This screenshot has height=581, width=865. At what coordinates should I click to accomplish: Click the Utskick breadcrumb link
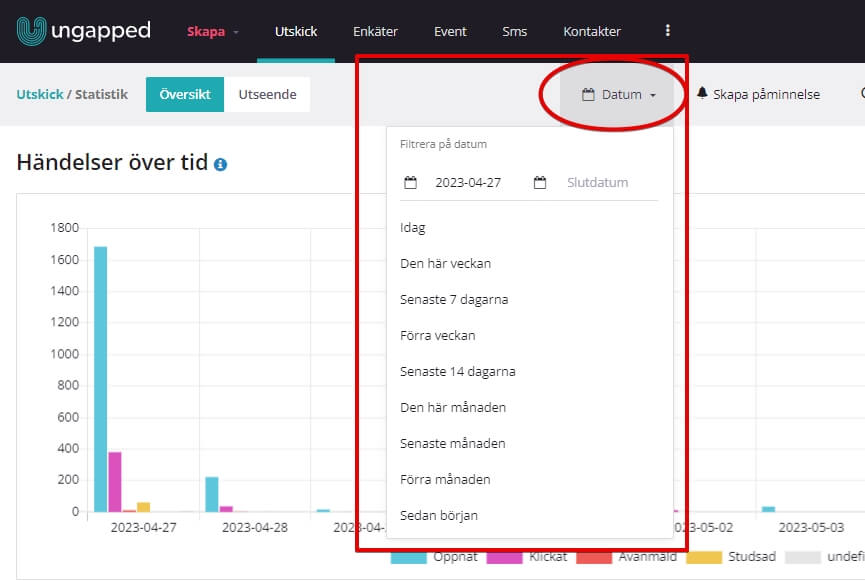point(40,94)
